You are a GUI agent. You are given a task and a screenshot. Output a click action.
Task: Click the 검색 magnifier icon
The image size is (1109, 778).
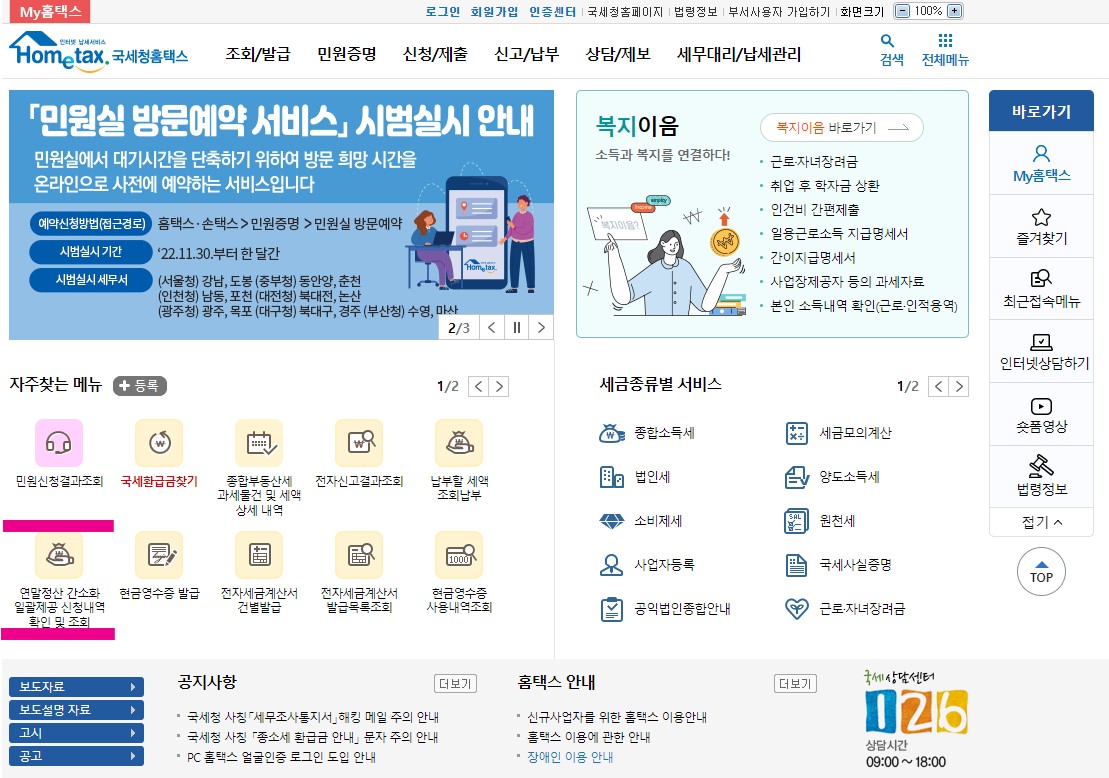tap(888, 41)
